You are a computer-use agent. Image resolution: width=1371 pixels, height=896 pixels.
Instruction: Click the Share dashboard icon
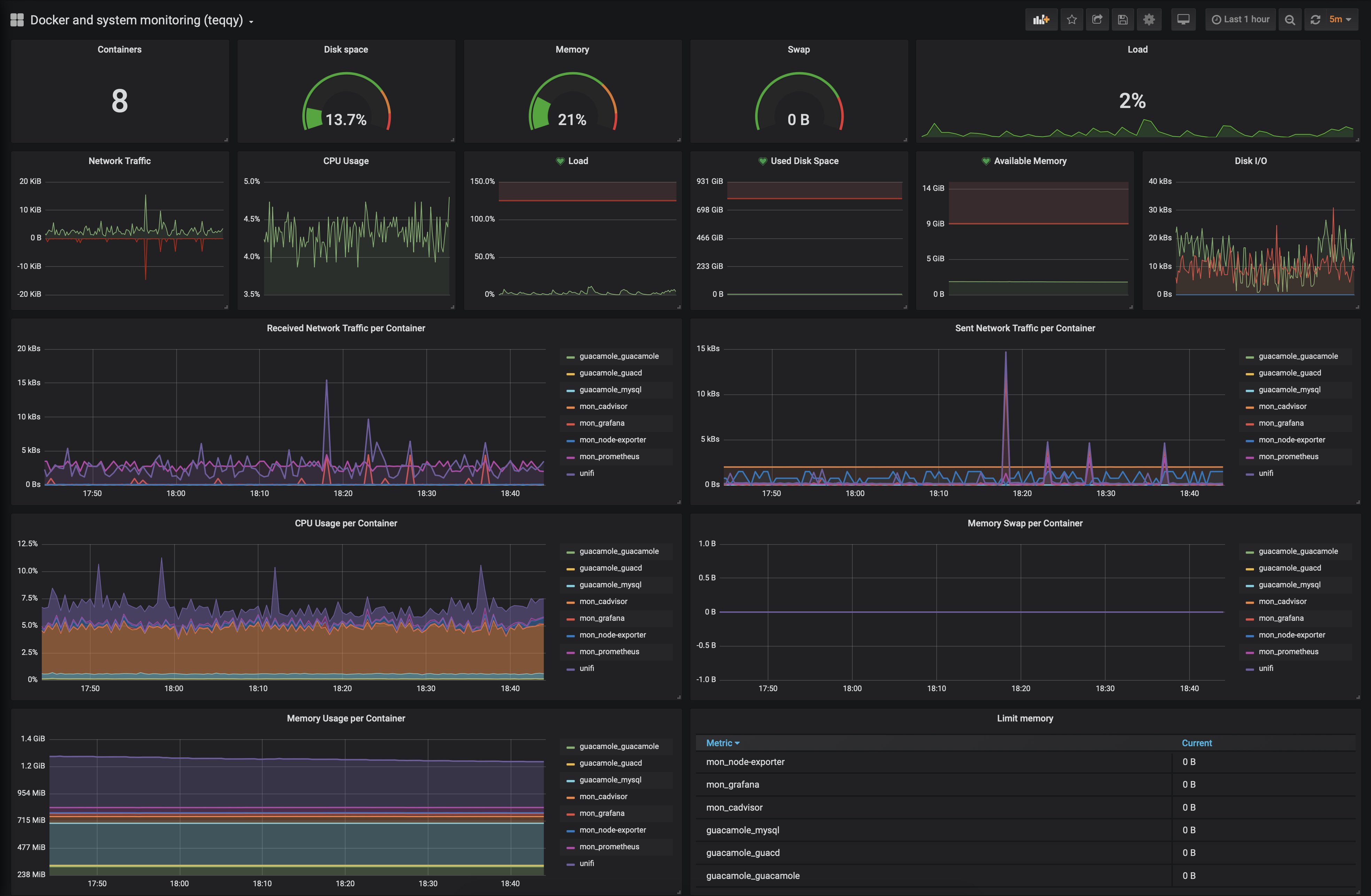tap(1097, 20)
